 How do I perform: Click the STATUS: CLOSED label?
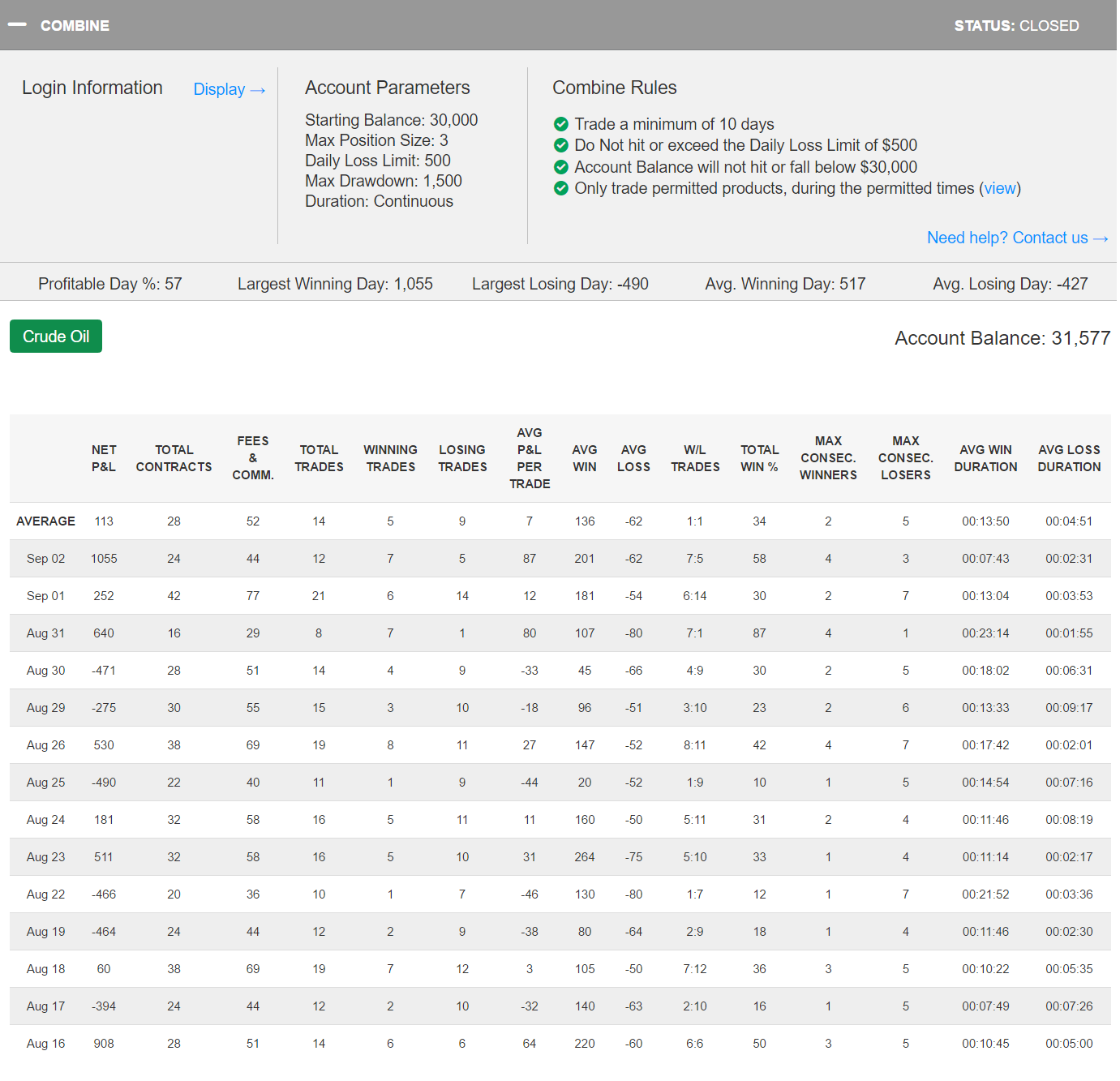point(1016,26)
